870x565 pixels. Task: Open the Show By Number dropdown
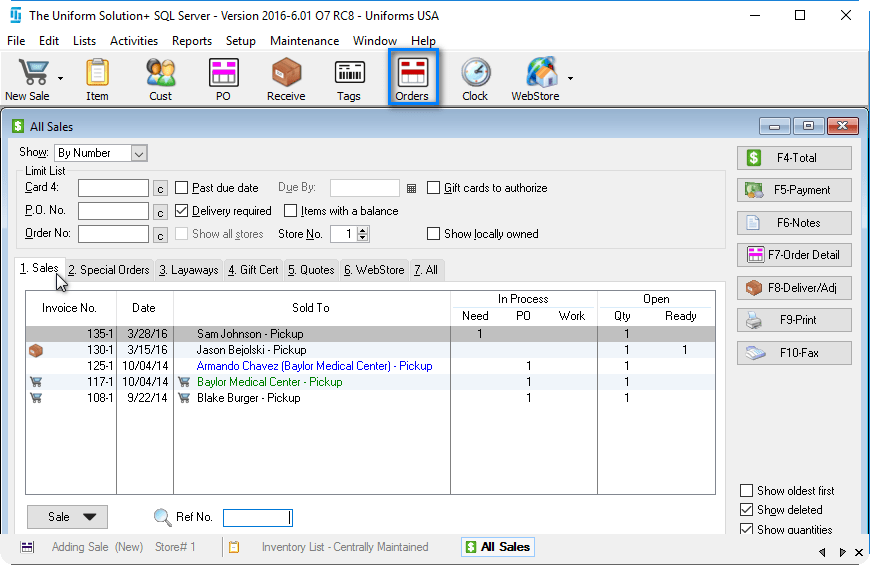coord(139,153)
